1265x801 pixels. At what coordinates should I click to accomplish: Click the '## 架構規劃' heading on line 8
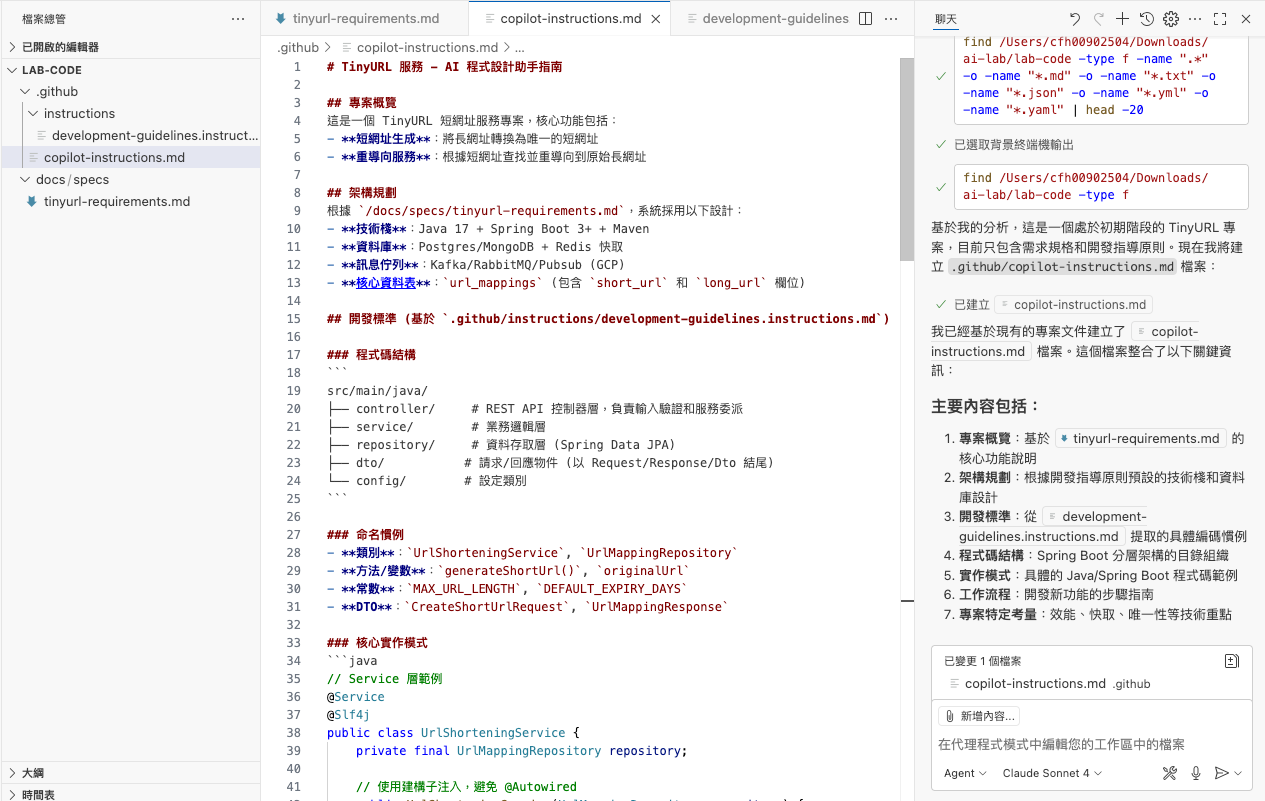(362, 193)
